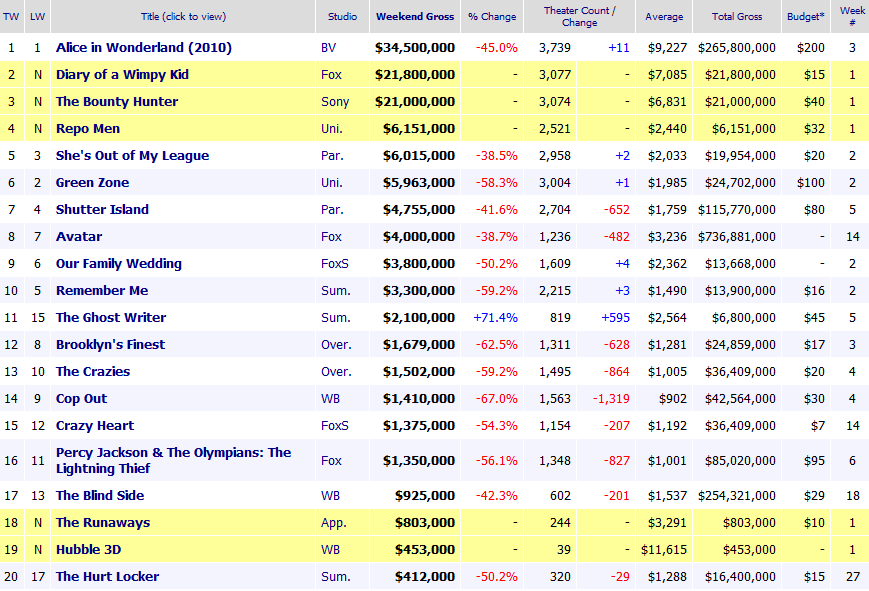The image size is (869, 591).
Task: Open the Brooklyn's Finest title link
Action: click(x=110, y=345)
